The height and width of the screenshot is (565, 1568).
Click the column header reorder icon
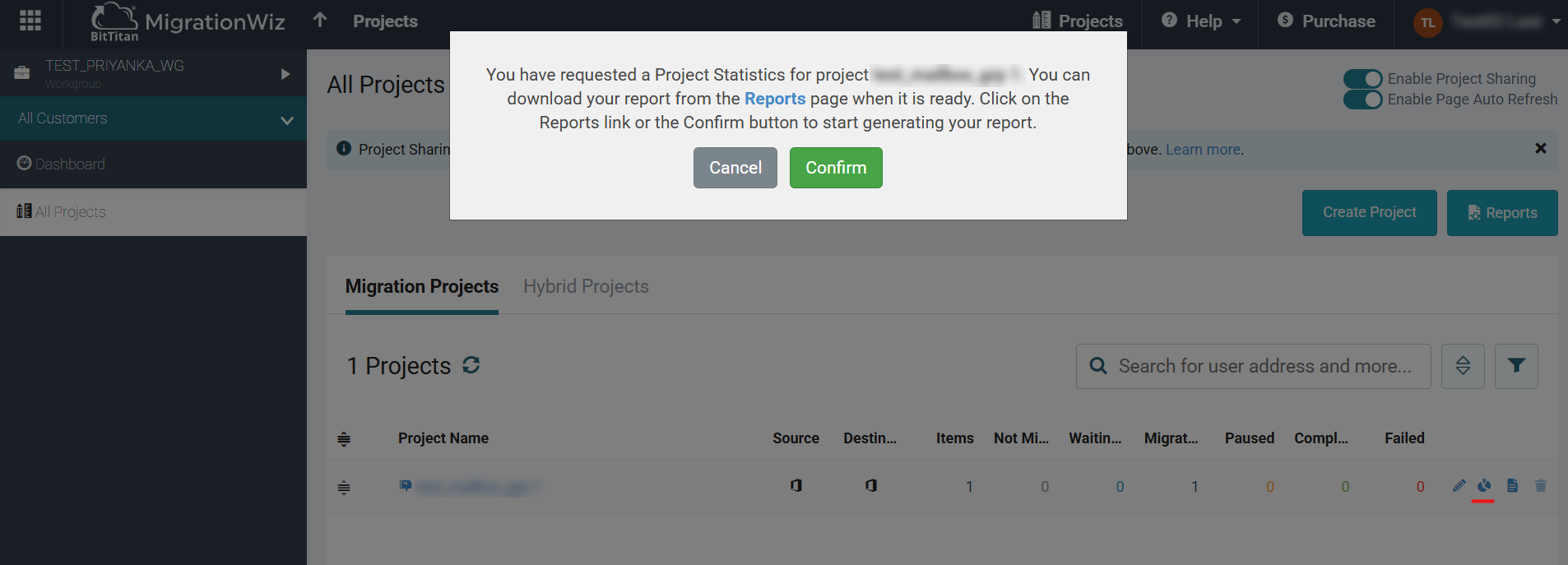pyautogui.click(x=344, y=439)
